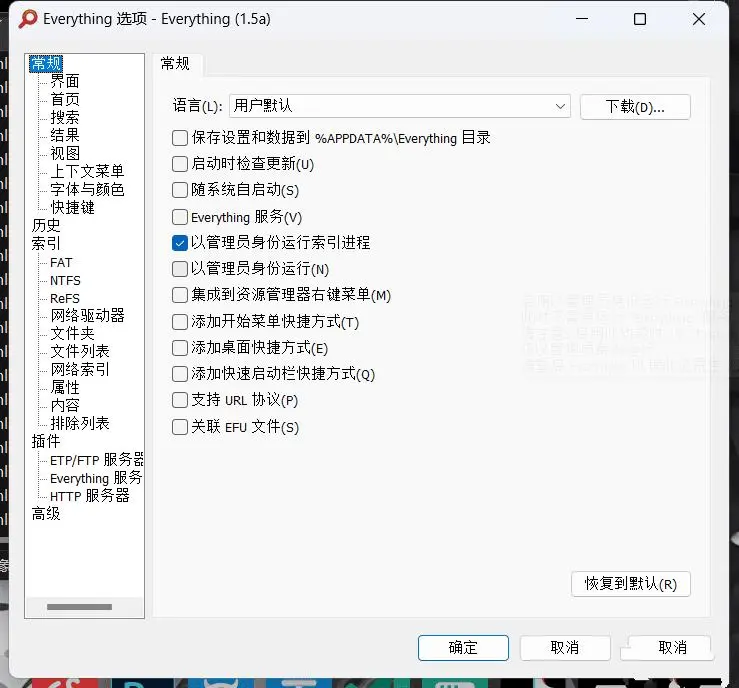
Task: Click the Everything magnifier icon in title bar
Action: 28,19
